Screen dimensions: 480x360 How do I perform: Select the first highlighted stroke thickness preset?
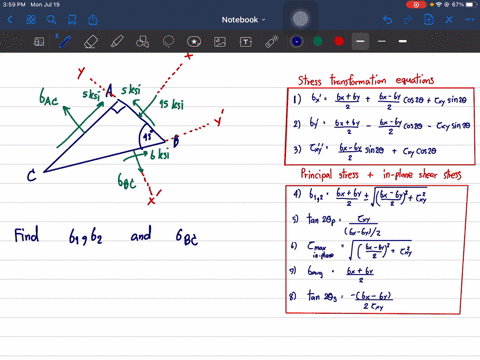tap(360, 41)
